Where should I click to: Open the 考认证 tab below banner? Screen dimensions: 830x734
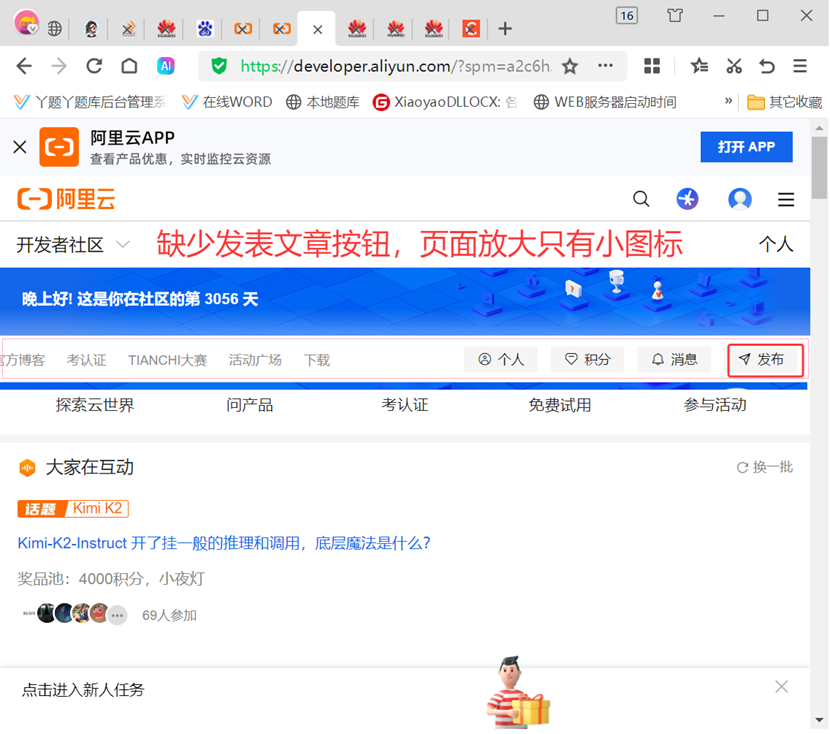click(x=405, y=405)
